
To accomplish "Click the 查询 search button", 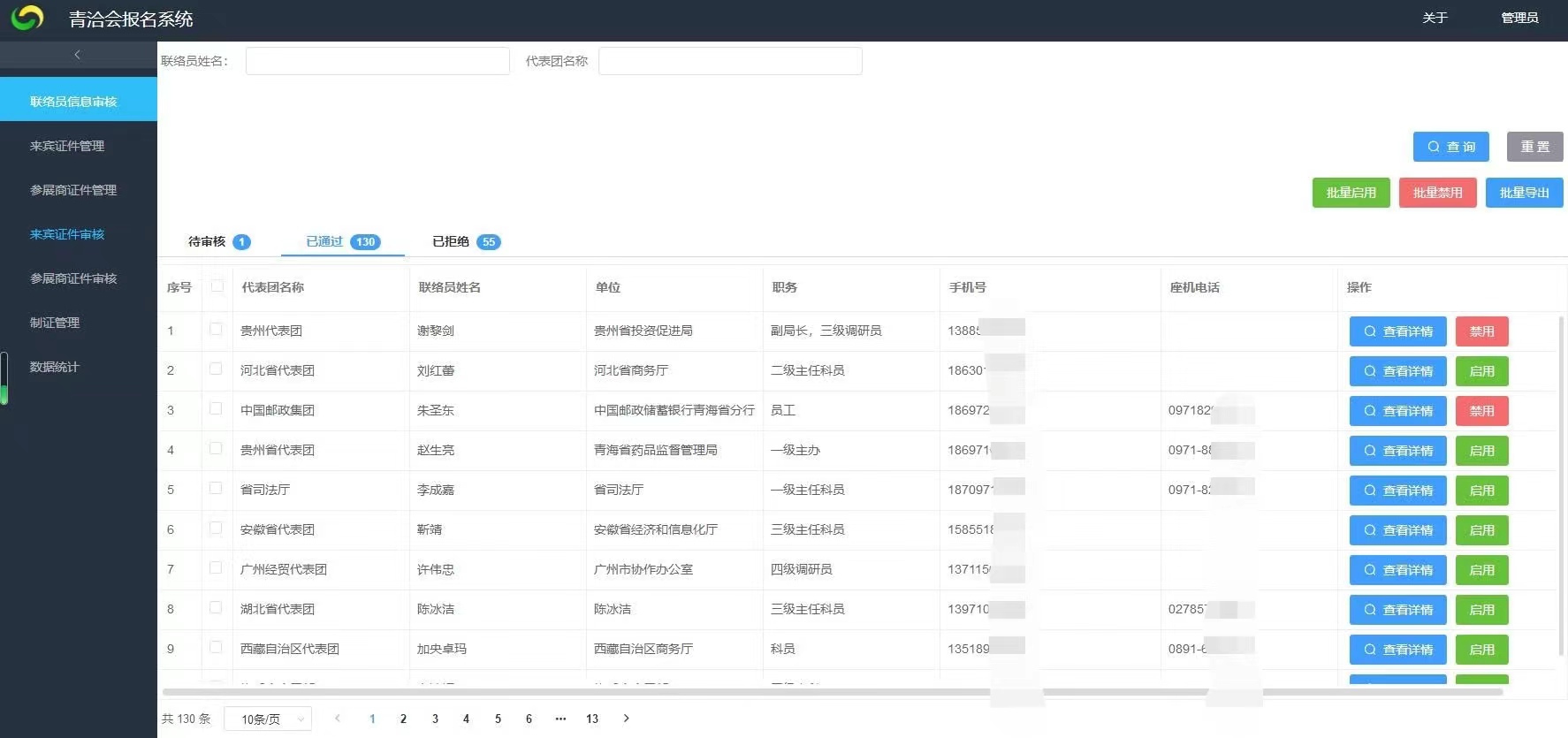I will (1450, 147).
